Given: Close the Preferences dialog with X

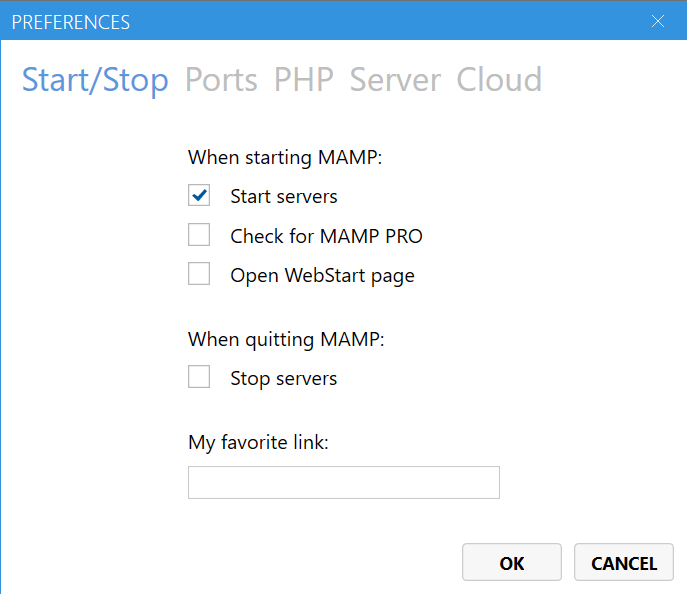Looking at the screenshot, I should pyautogui.click(x=658, y=21).
